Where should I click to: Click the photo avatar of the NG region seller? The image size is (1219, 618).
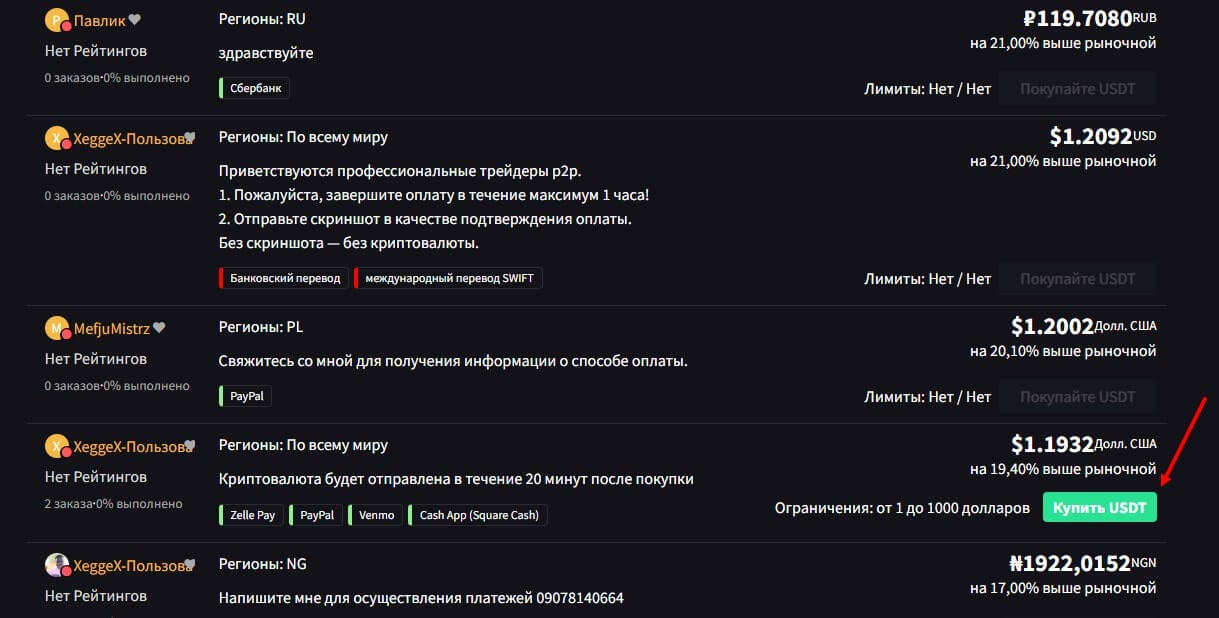[x=57, y=566]
